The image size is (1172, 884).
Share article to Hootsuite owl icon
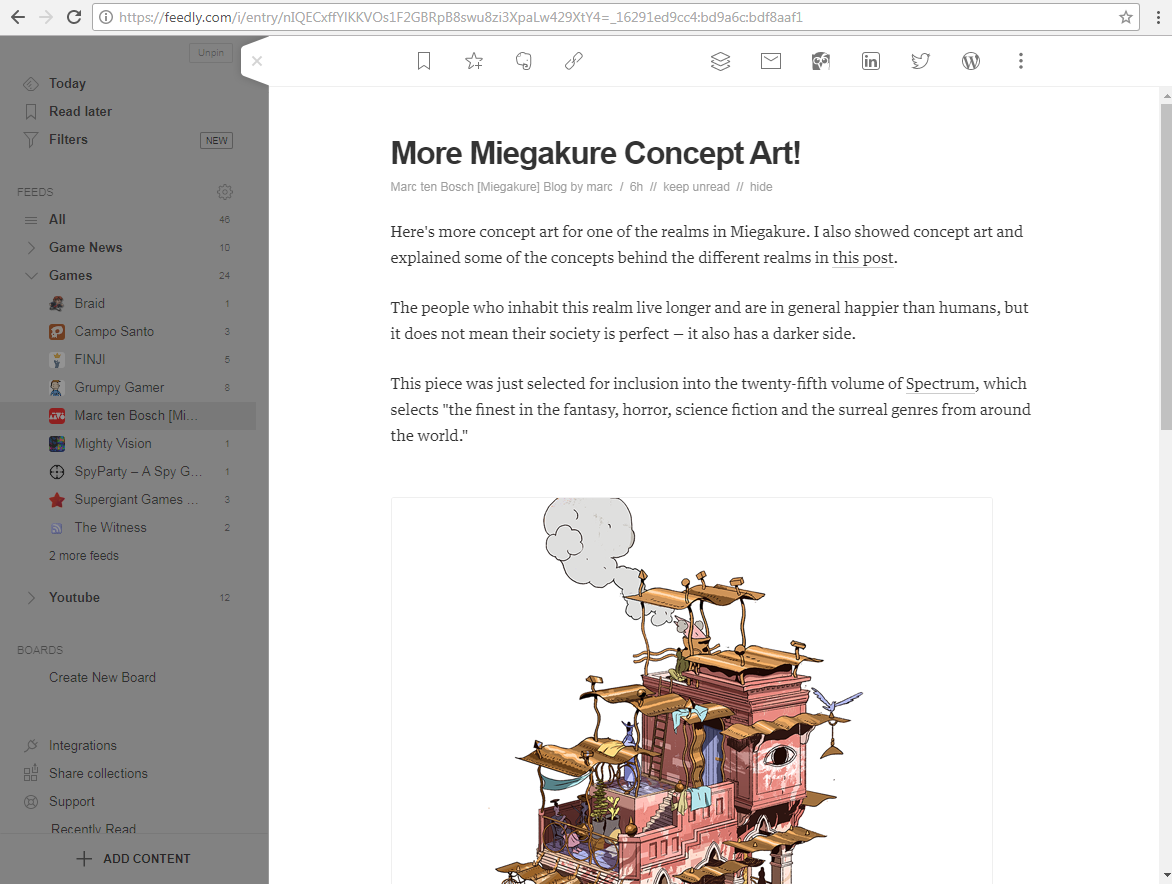click(x=821, y=61)
